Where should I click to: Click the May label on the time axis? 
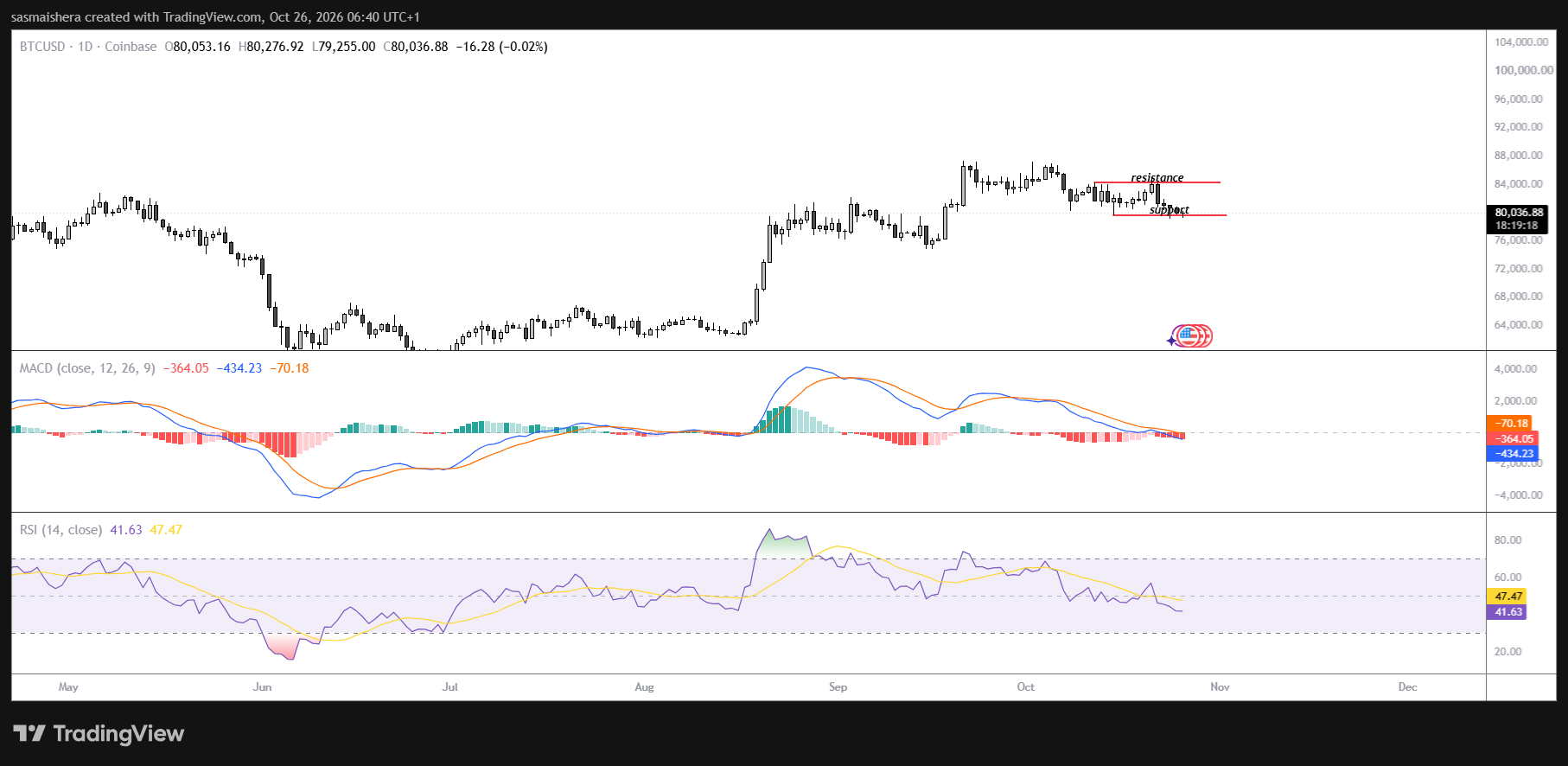[68, 687]
